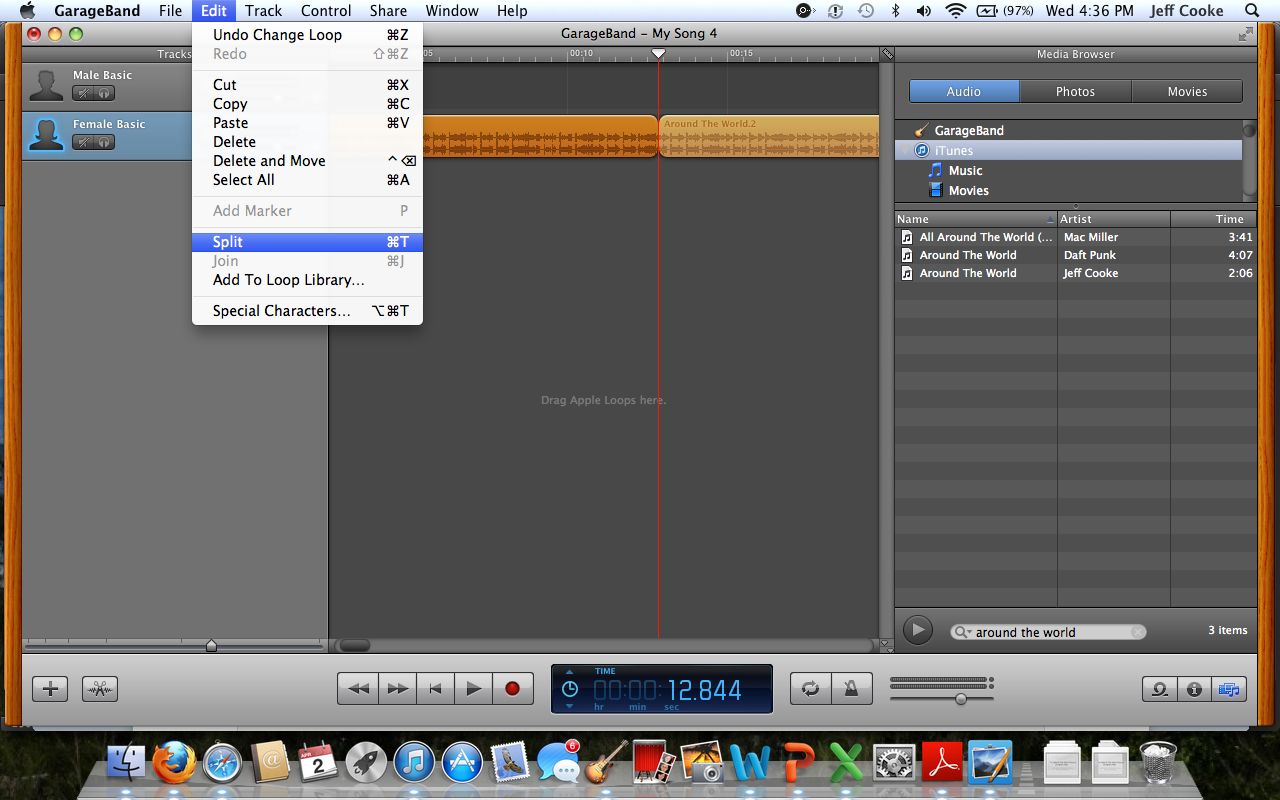This screenshot has width=1280, height=800.
Task: Toggle the cycle region button
Action: point(811,688)
